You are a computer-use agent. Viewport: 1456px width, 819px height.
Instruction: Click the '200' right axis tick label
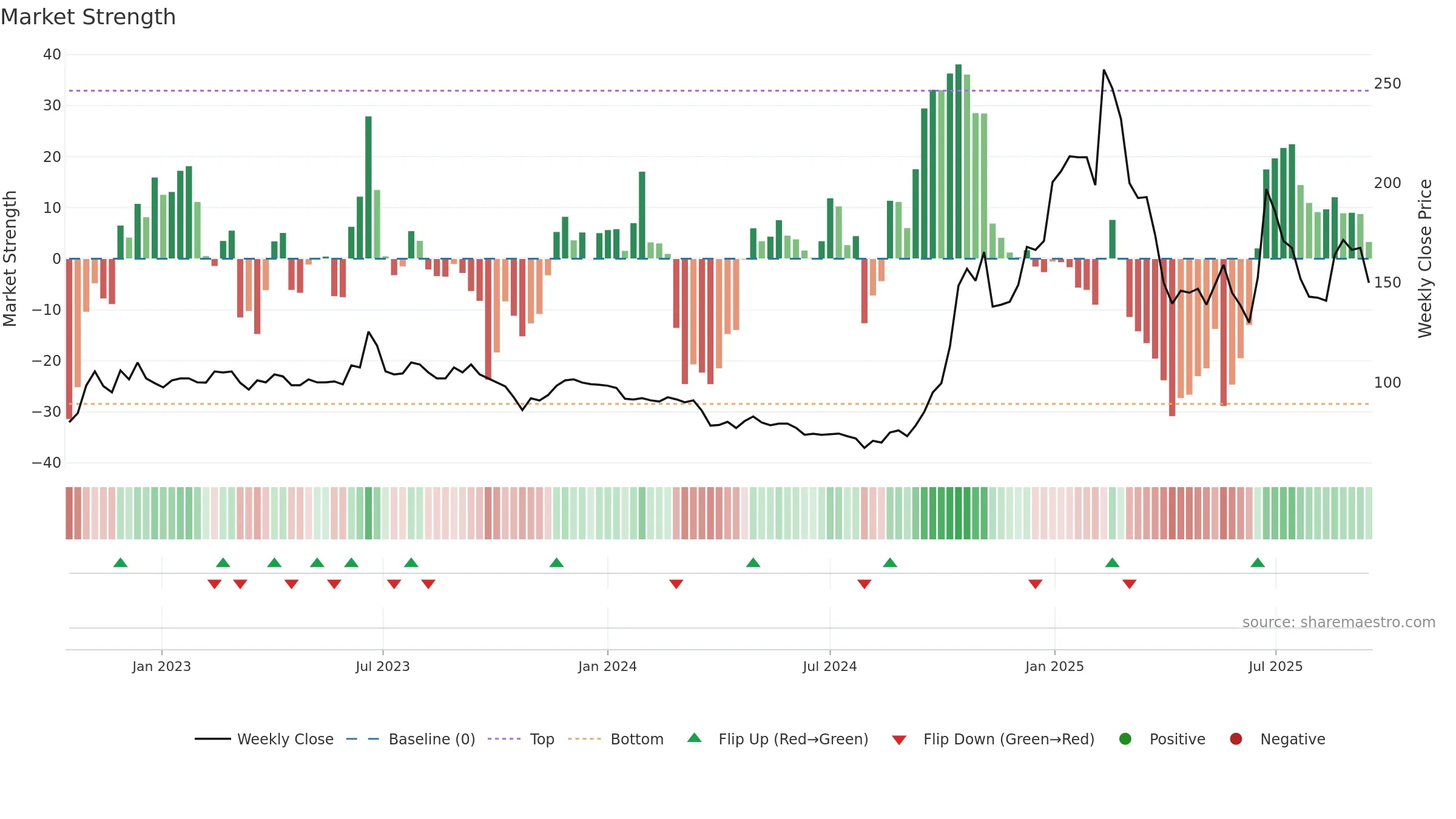point(1387,183)
